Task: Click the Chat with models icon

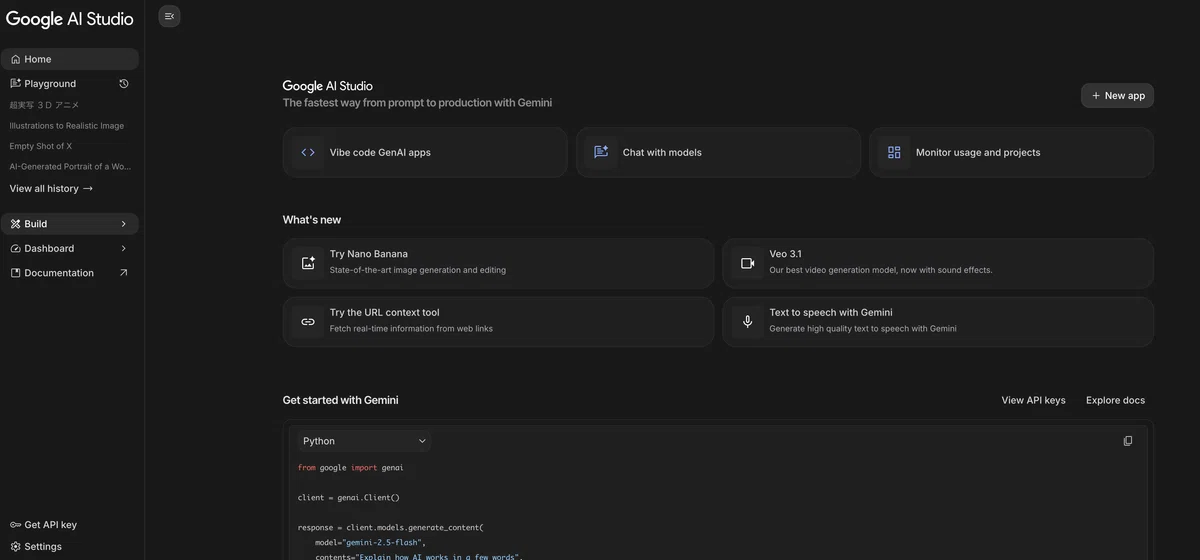Action: point(601,153)
